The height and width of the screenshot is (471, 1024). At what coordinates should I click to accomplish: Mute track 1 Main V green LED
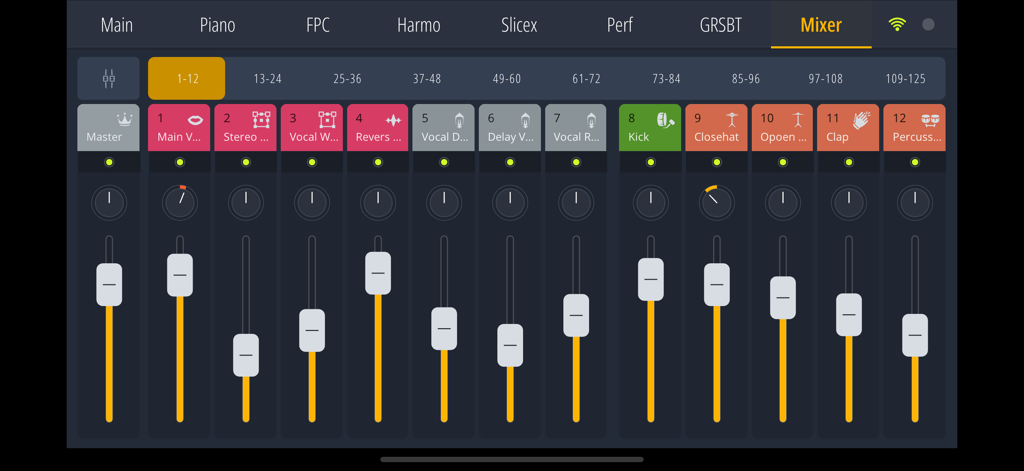click(x=180, y=162)
